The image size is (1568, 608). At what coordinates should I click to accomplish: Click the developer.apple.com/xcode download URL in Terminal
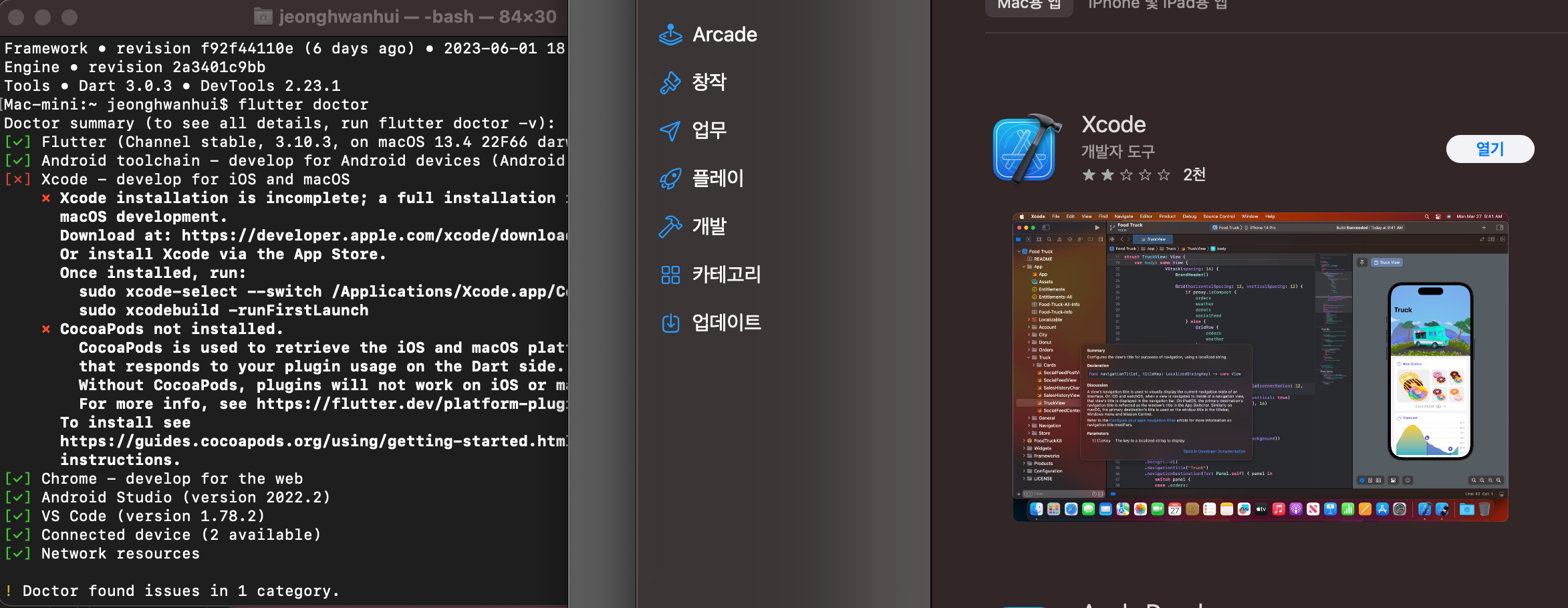click(x=374, y=236)
